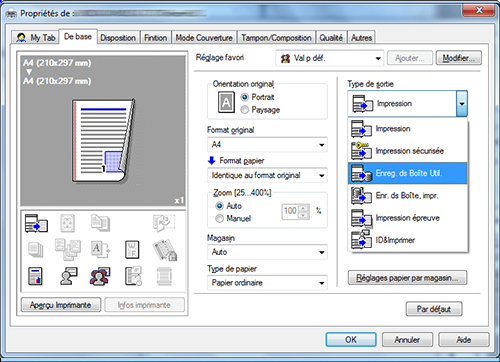Click the orientation page icon showing letter A
Screen dimensions: 500x362
tap(226, 102)
